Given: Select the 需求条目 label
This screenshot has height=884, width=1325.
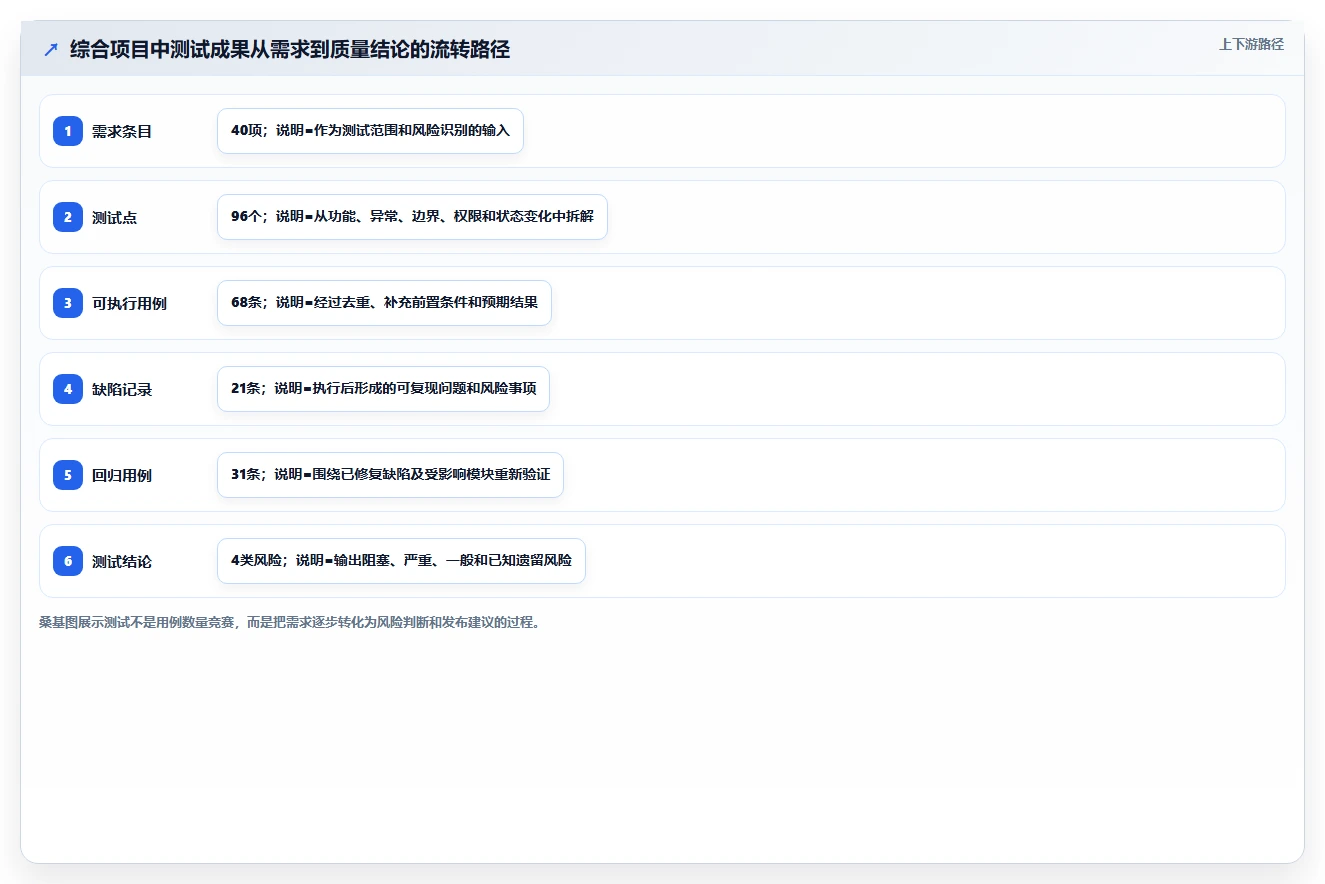Looking at the screenshot, I should tap(122, 131).
